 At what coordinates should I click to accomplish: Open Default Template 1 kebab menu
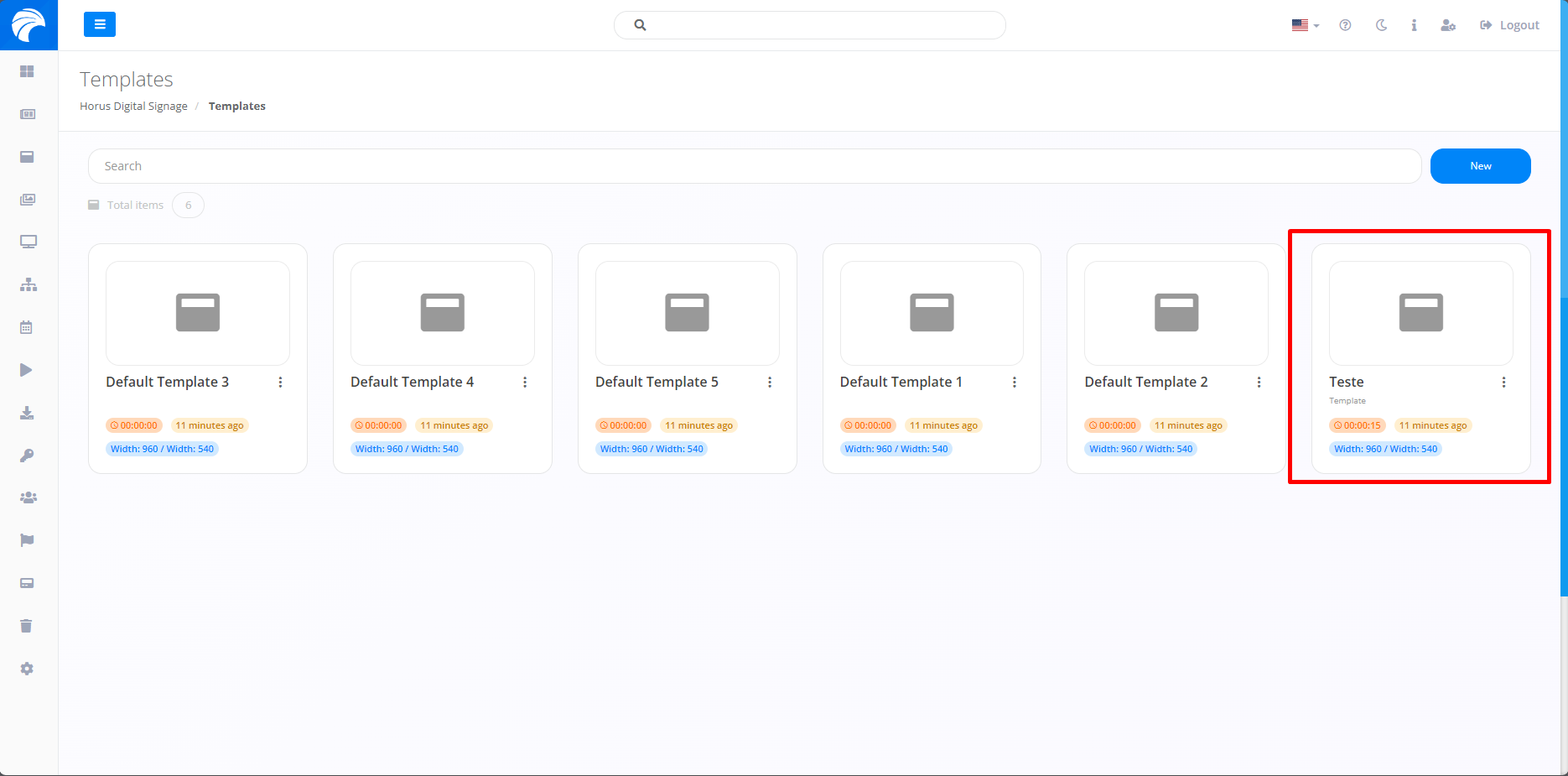1014,383
